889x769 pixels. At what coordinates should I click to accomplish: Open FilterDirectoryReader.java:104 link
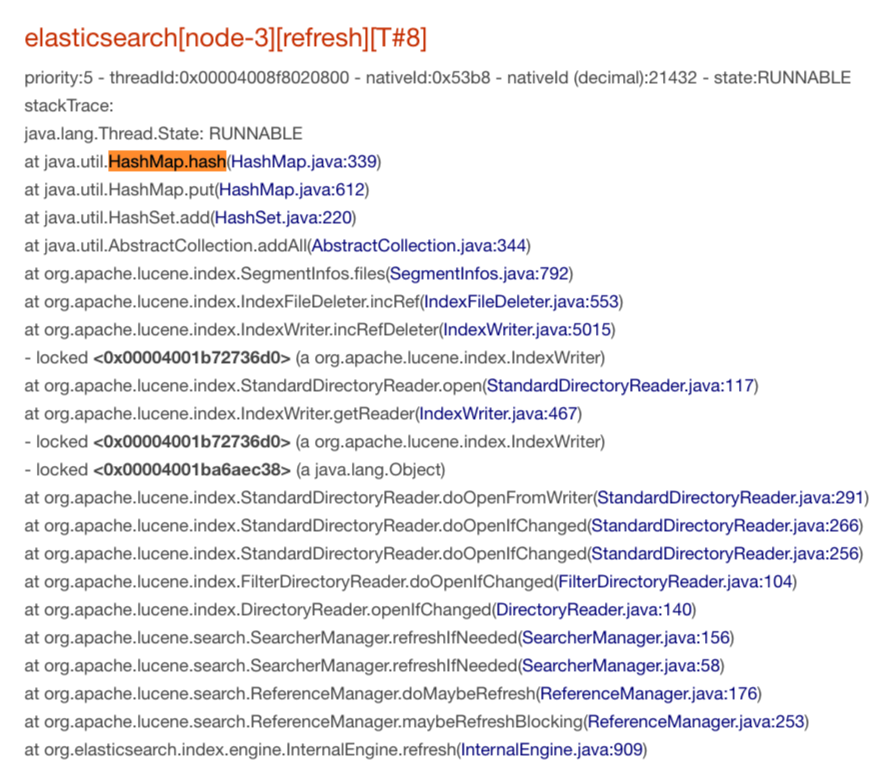(x=675, y=581)
